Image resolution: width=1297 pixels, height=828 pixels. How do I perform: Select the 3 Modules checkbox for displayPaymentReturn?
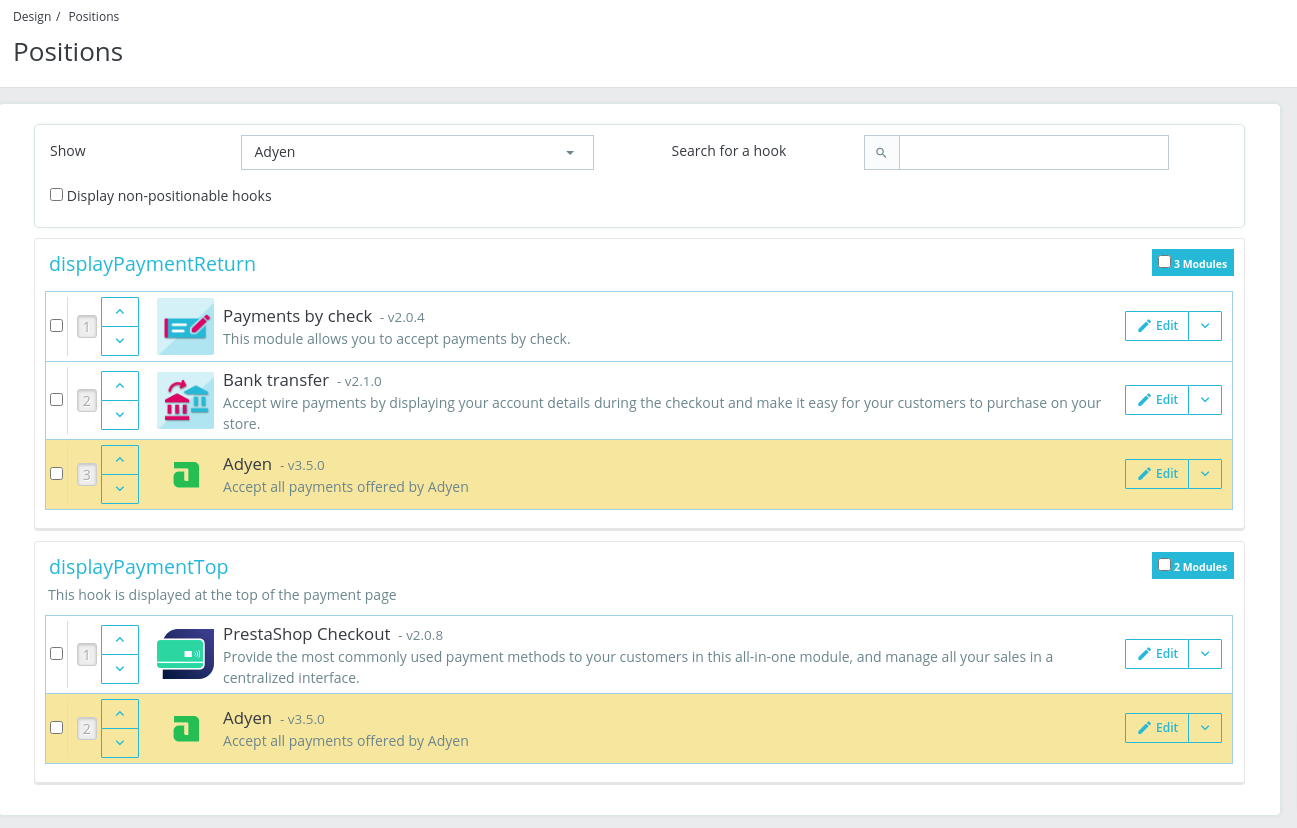click(1164, 261)
